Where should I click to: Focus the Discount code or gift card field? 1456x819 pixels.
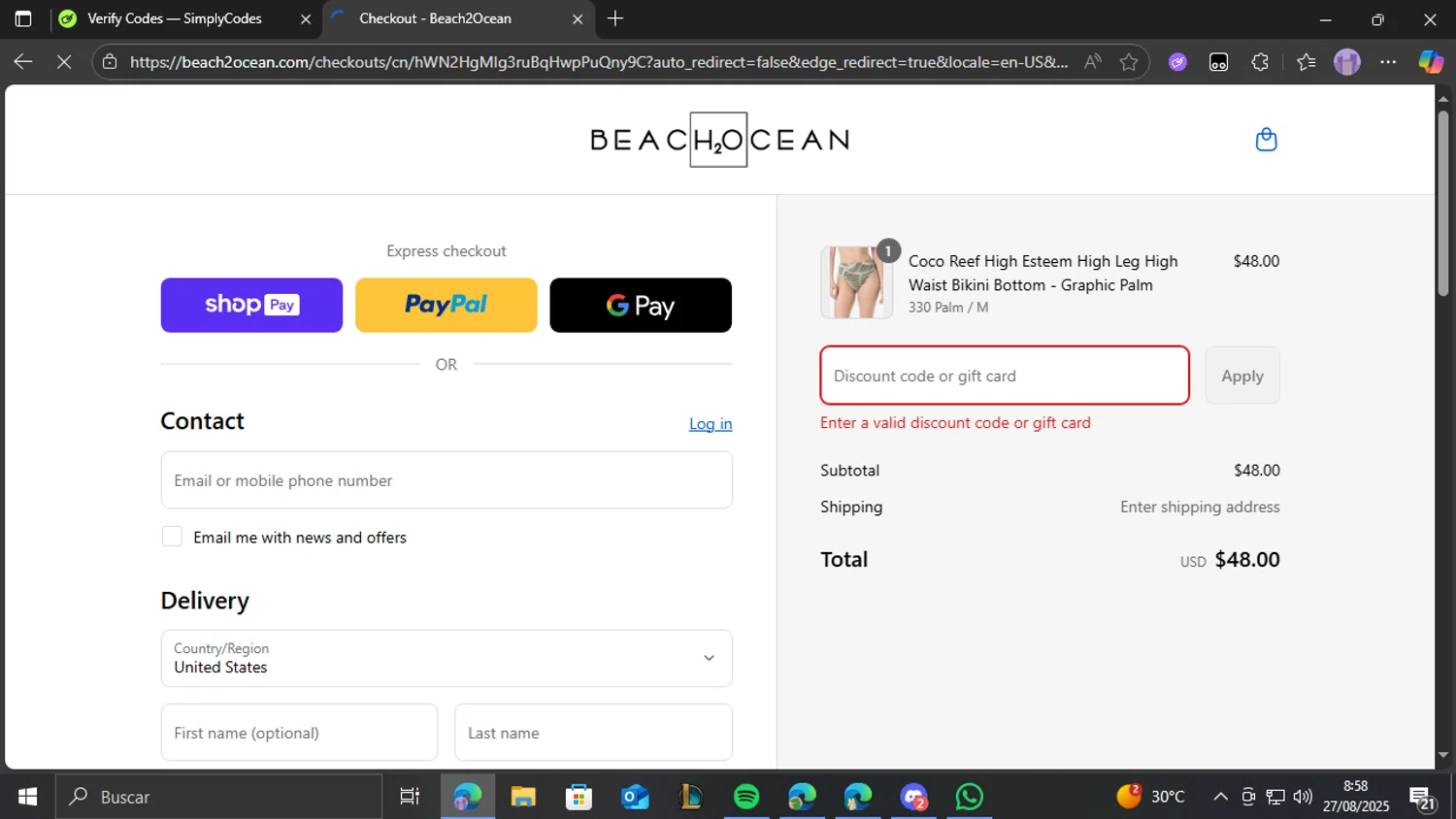tap(1005, 376)
